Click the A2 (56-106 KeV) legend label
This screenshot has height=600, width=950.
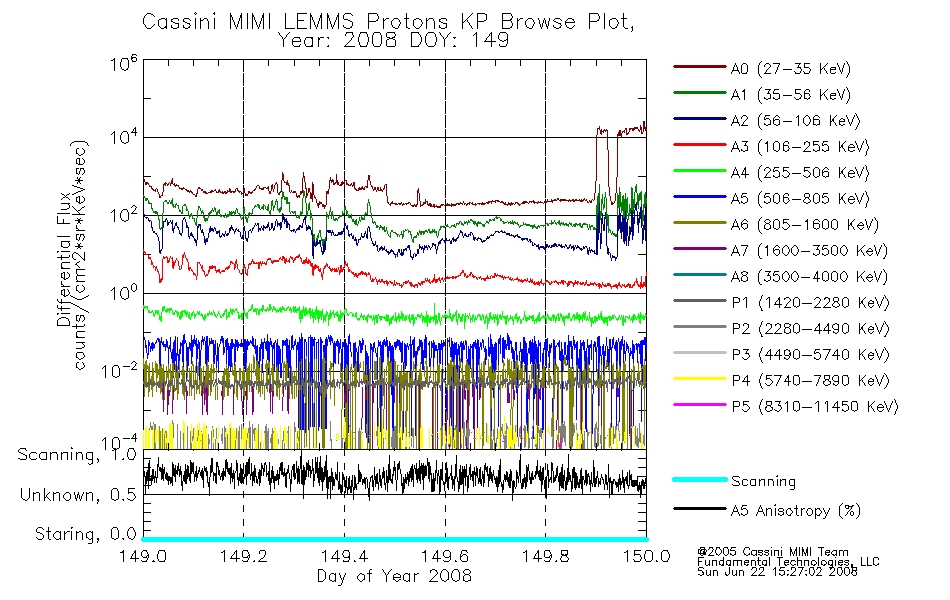(795, 121)
